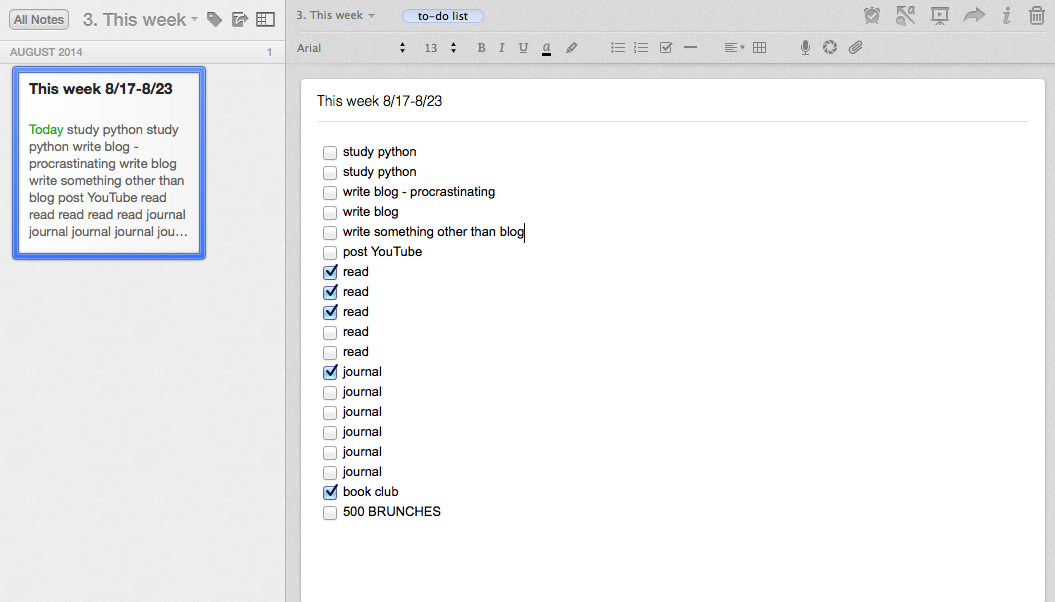
Task: Select the 'This week 8/17-8/23' note card
Action: tap(108, 163)
